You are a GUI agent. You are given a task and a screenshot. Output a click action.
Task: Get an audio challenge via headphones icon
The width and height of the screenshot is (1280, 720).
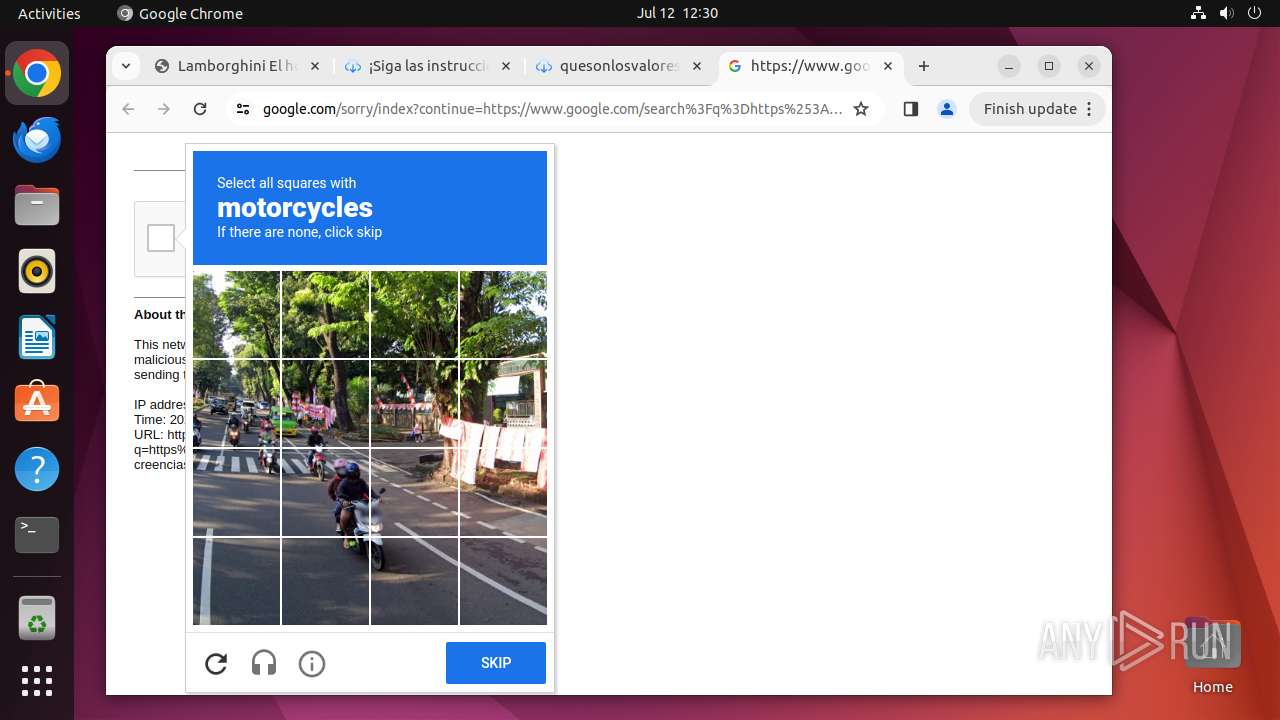(x=264, y=664)
